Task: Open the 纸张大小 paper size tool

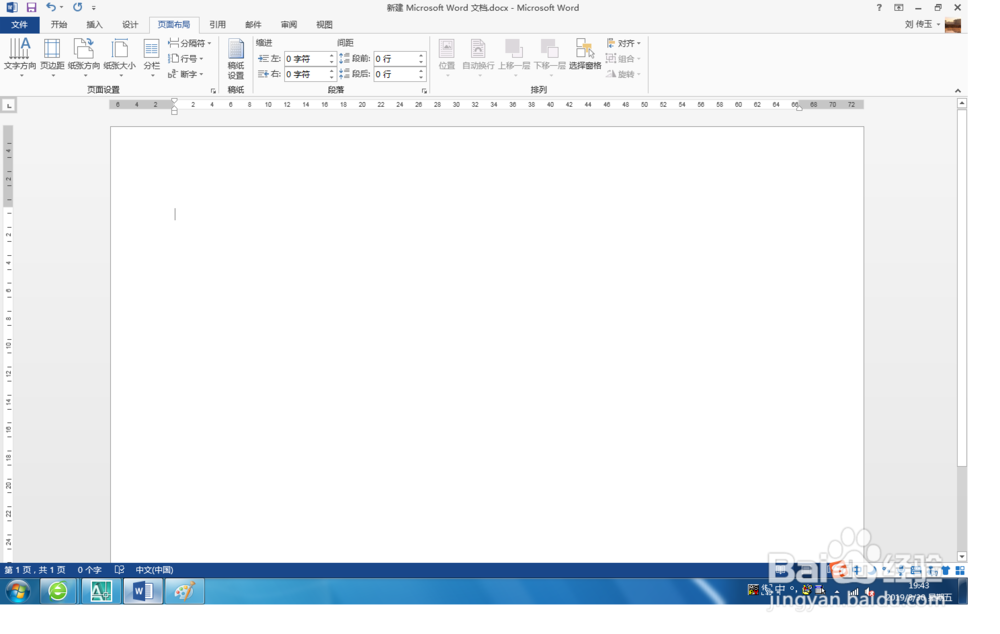Action: click(x=116, y=50)
